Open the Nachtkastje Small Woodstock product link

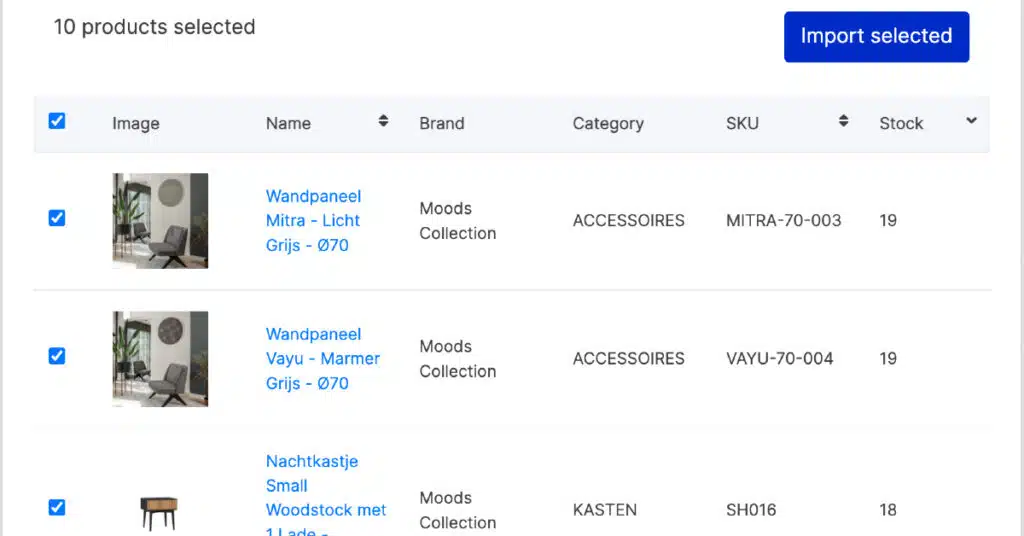click(326, 494)
